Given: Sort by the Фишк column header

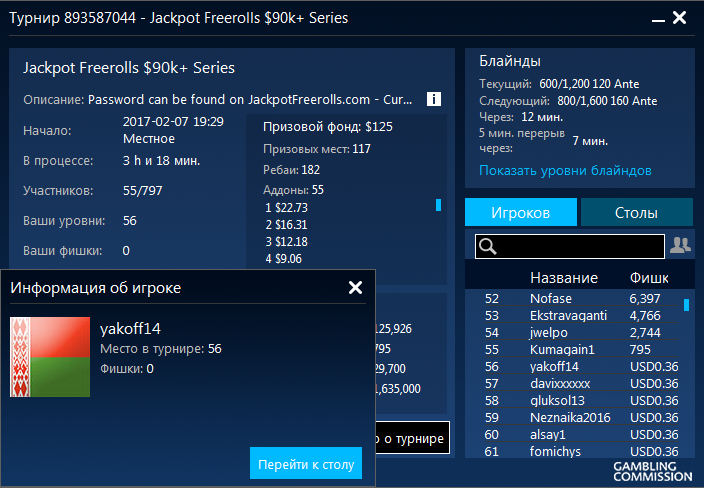Looking at the screenshot, I should point(649,278).
